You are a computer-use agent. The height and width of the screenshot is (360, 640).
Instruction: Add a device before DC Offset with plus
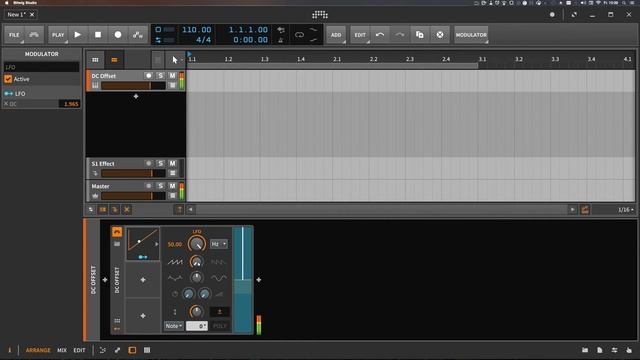tap(105, 280)
